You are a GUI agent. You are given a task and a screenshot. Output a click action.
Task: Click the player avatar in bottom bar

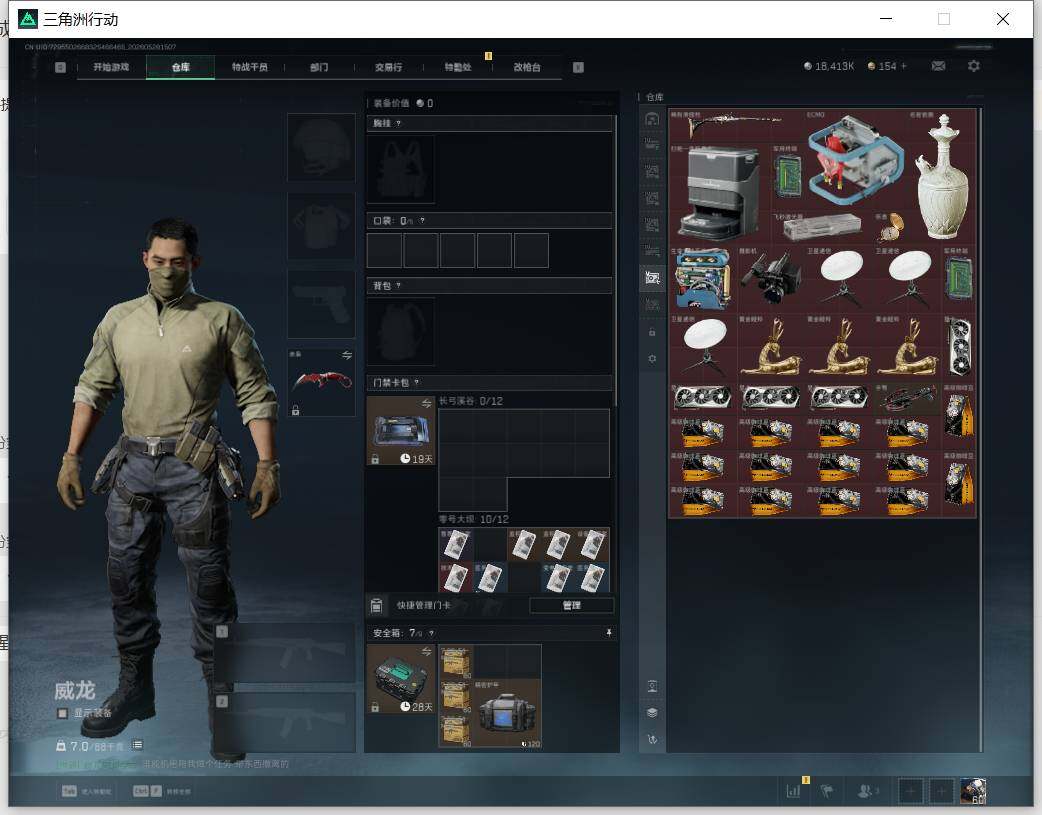click(x=973, y=791)
